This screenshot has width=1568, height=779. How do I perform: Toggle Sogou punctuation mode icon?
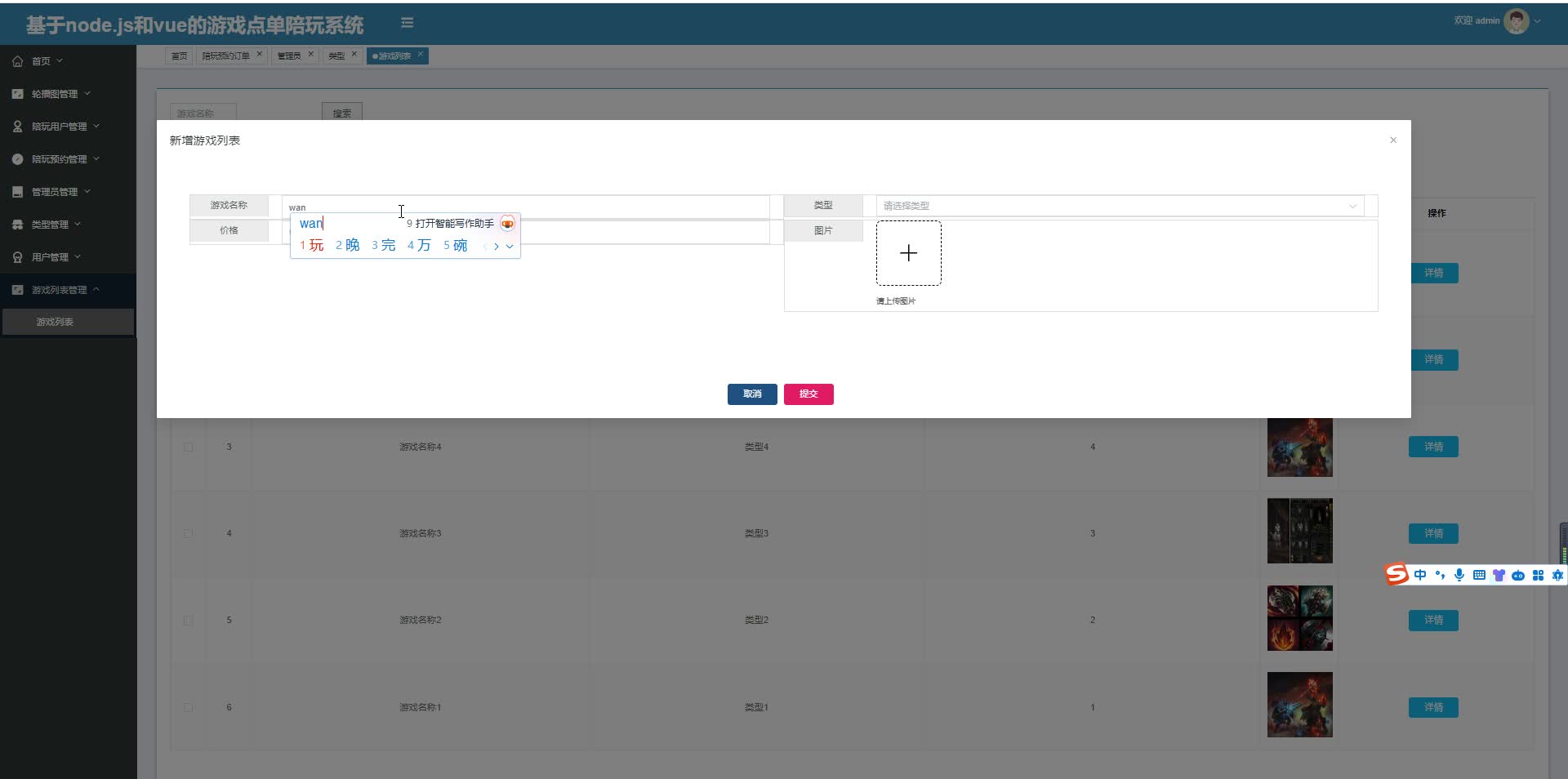coord(1440,575)
